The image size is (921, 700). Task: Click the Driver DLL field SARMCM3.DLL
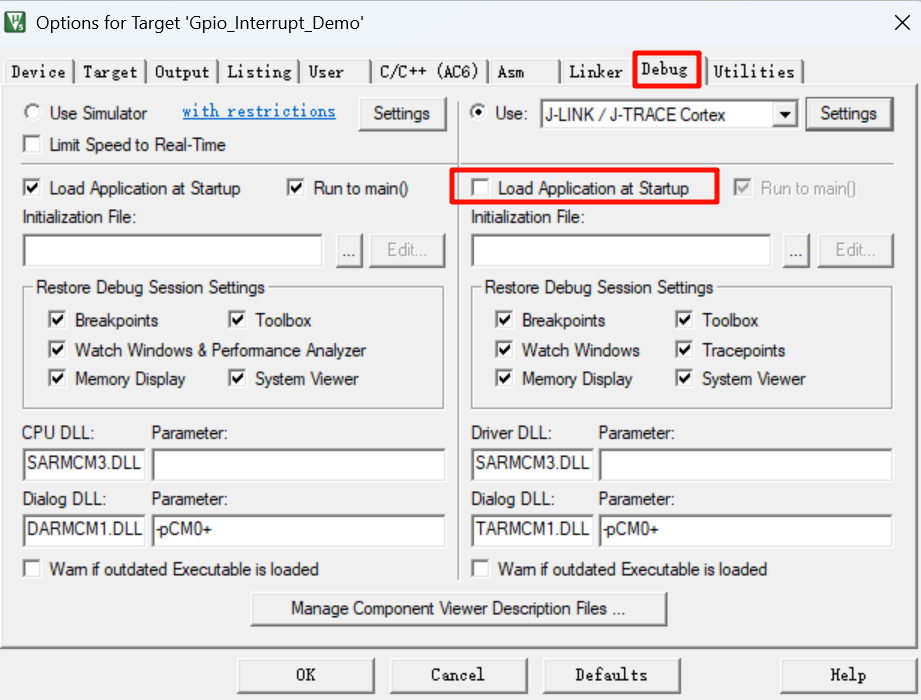pos(532,464)
